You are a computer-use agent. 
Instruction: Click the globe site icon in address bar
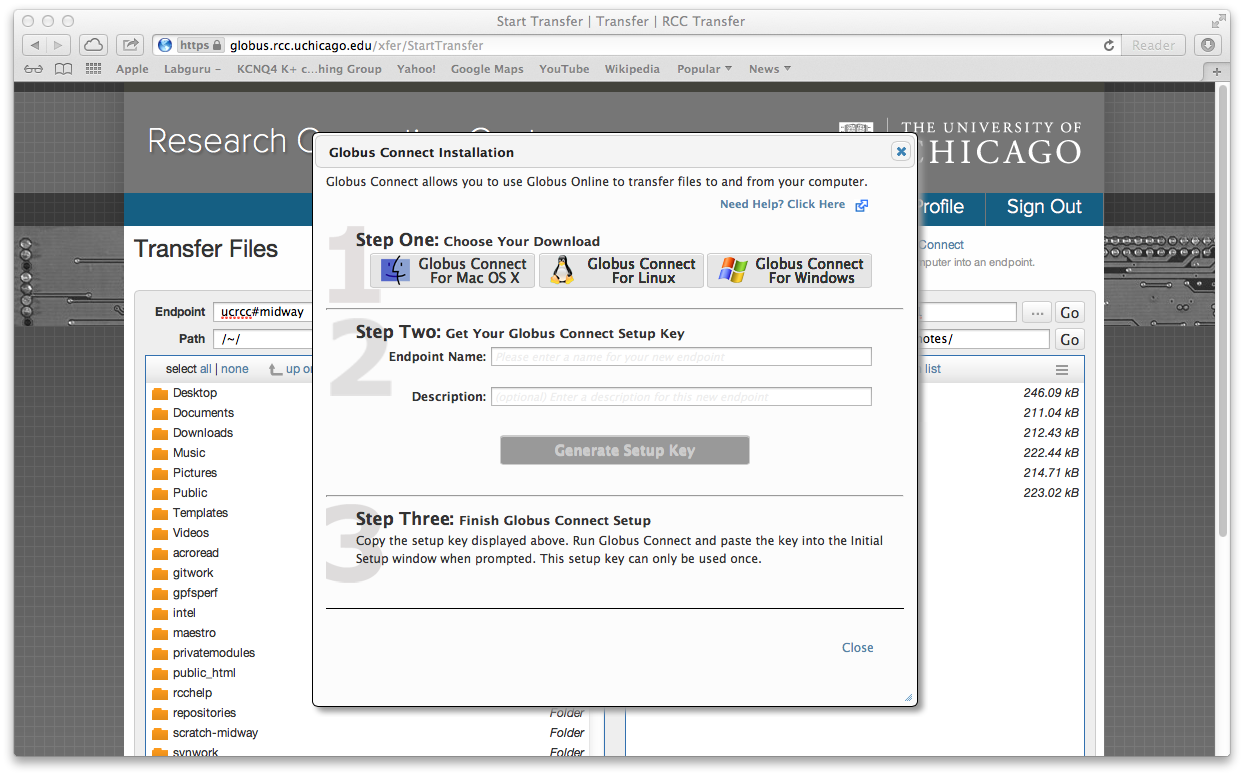165,45
